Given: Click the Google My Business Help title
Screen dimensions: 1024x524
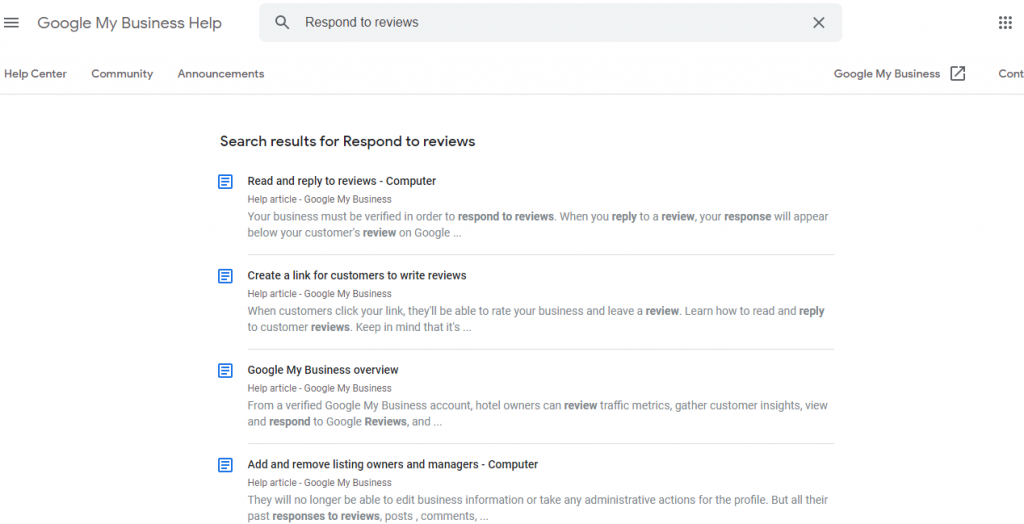Looking at the screenshot, I should (x=129, y=23).
